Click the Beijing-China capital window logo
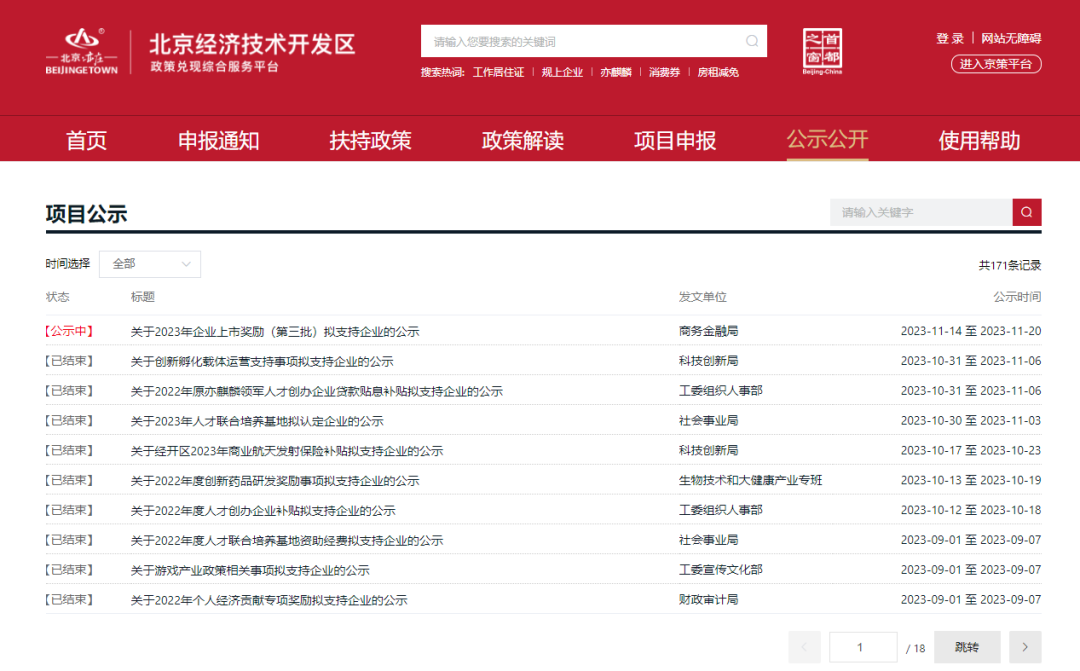Viewport: 1080px width, 671px height. click(x=822, y=52)
